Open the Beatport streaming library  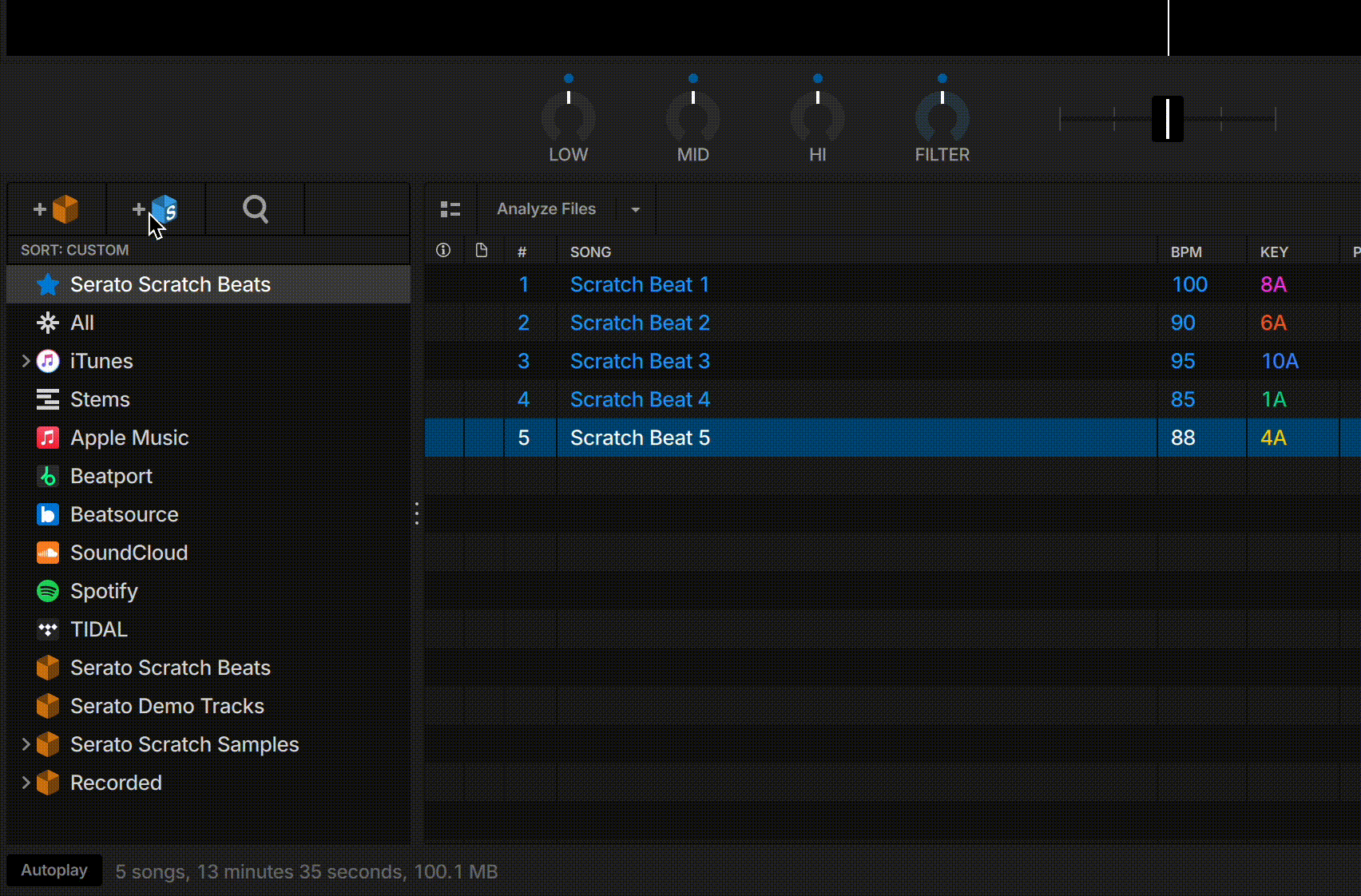208,476
